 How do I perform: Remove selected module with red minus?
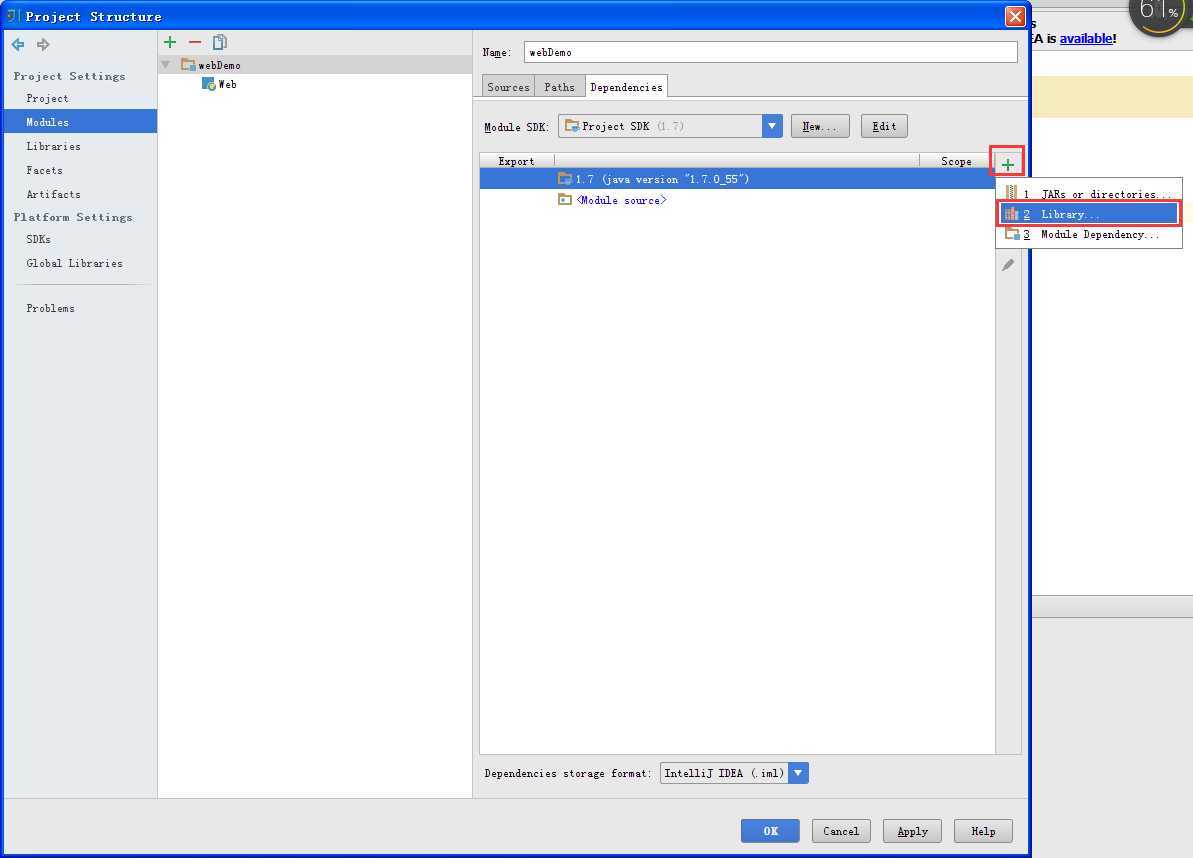pos(195,43)
